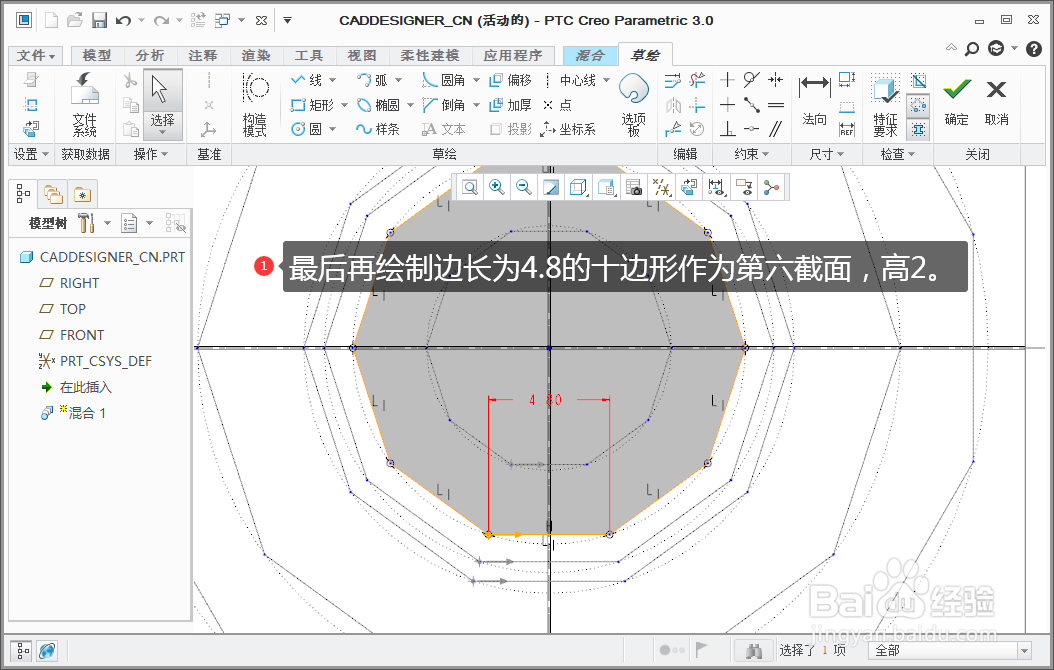1054x670 pixels.
Task: Select the FRONT datum plane in model tree
Action: [x=73, y=335]
